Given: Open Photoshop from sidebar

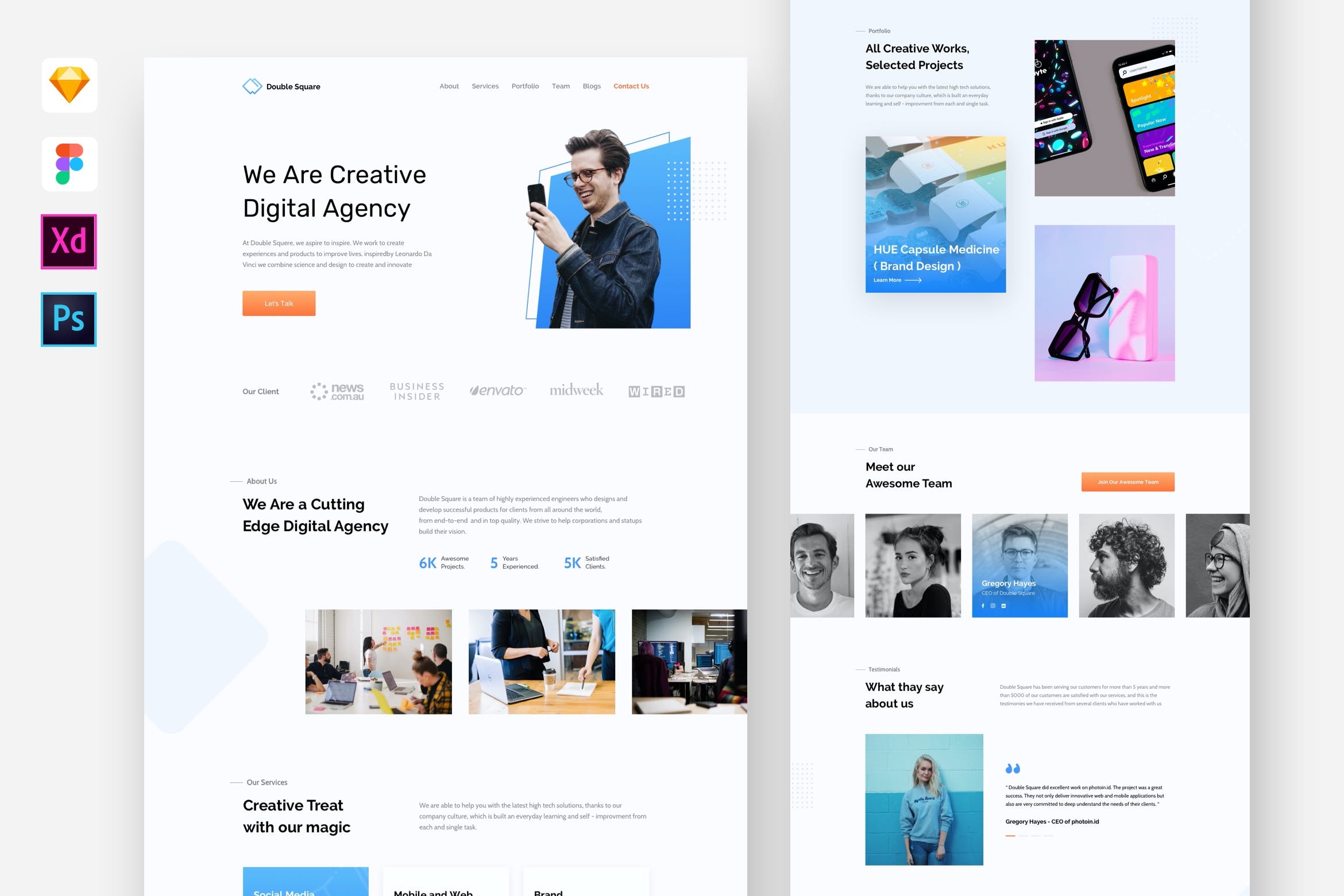Looking at the screenshot, I should coord(68,319).
